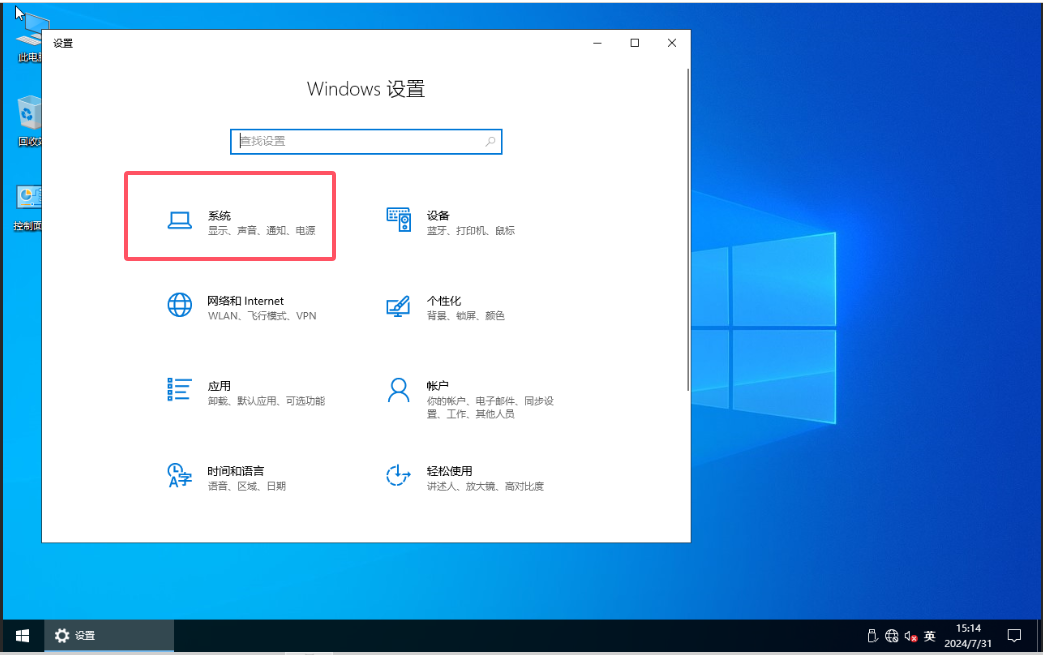Click the 查找设置 search input field
This screenshot has width=1043, height=655.
click(366, 142)
